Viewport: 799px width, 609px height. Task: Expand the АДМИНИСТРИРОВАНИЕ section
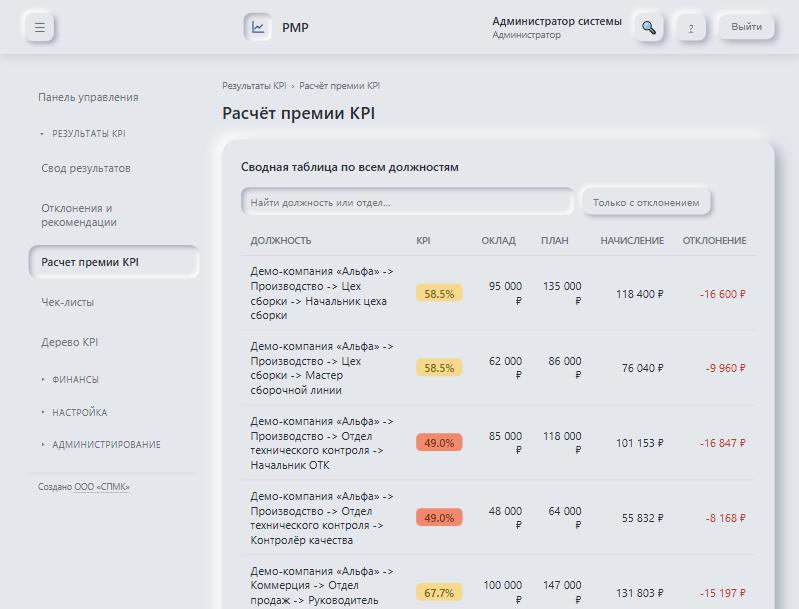click(106, 445)
